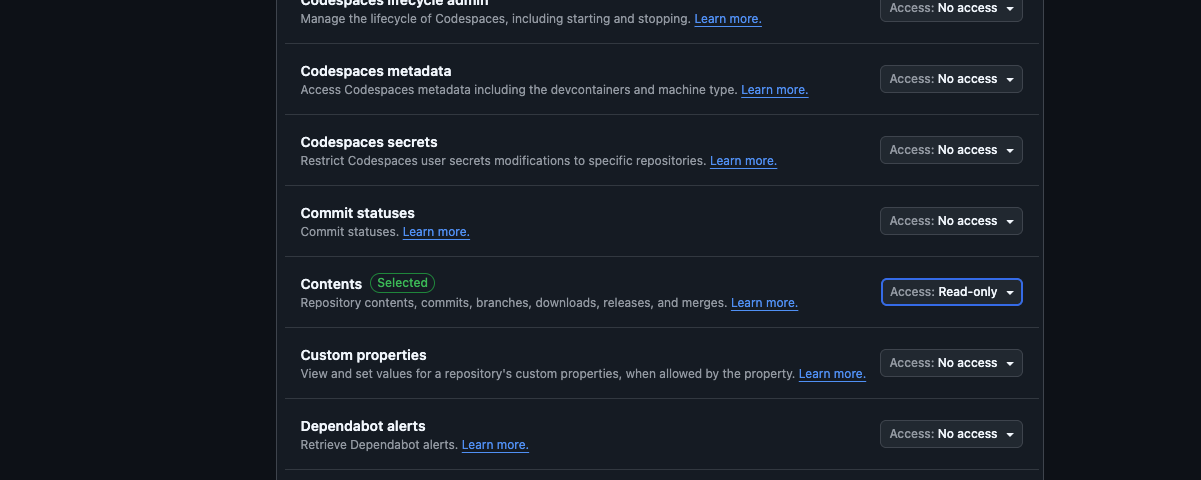
Task: Open Learn more for Codespaces metadata
Action: click(774, 90)
